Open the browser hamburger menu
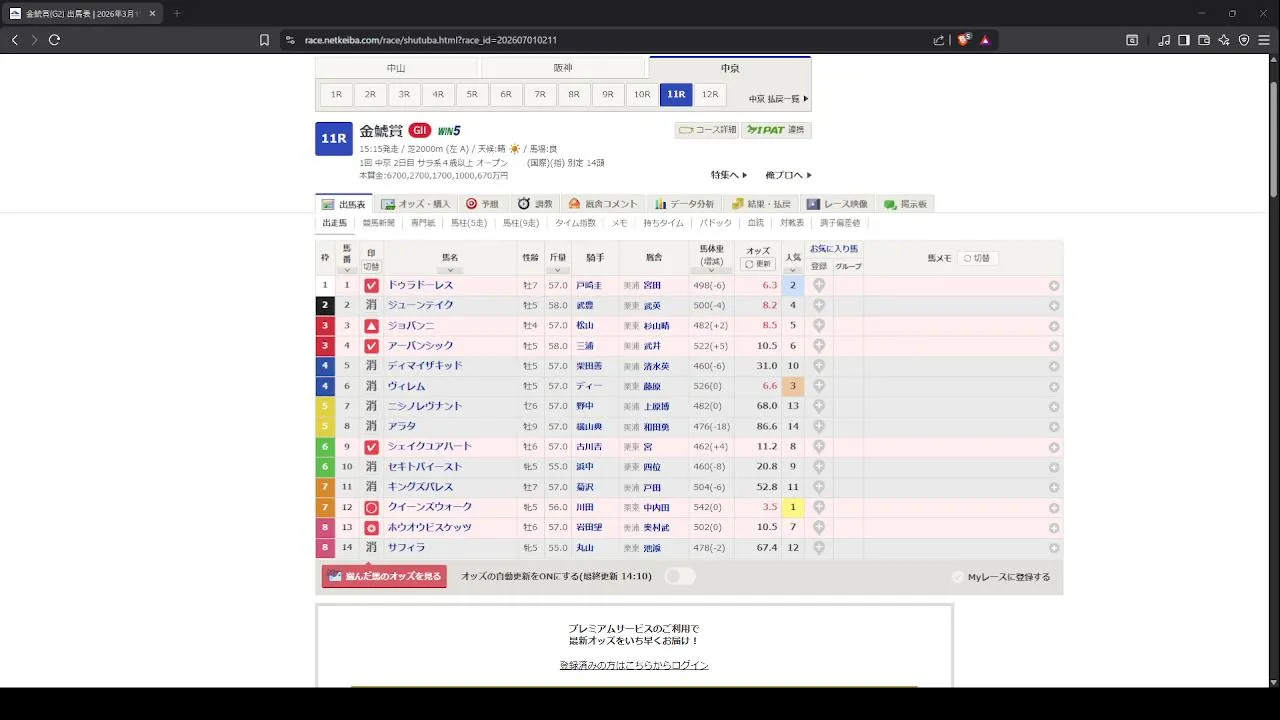 [1264, 40]
